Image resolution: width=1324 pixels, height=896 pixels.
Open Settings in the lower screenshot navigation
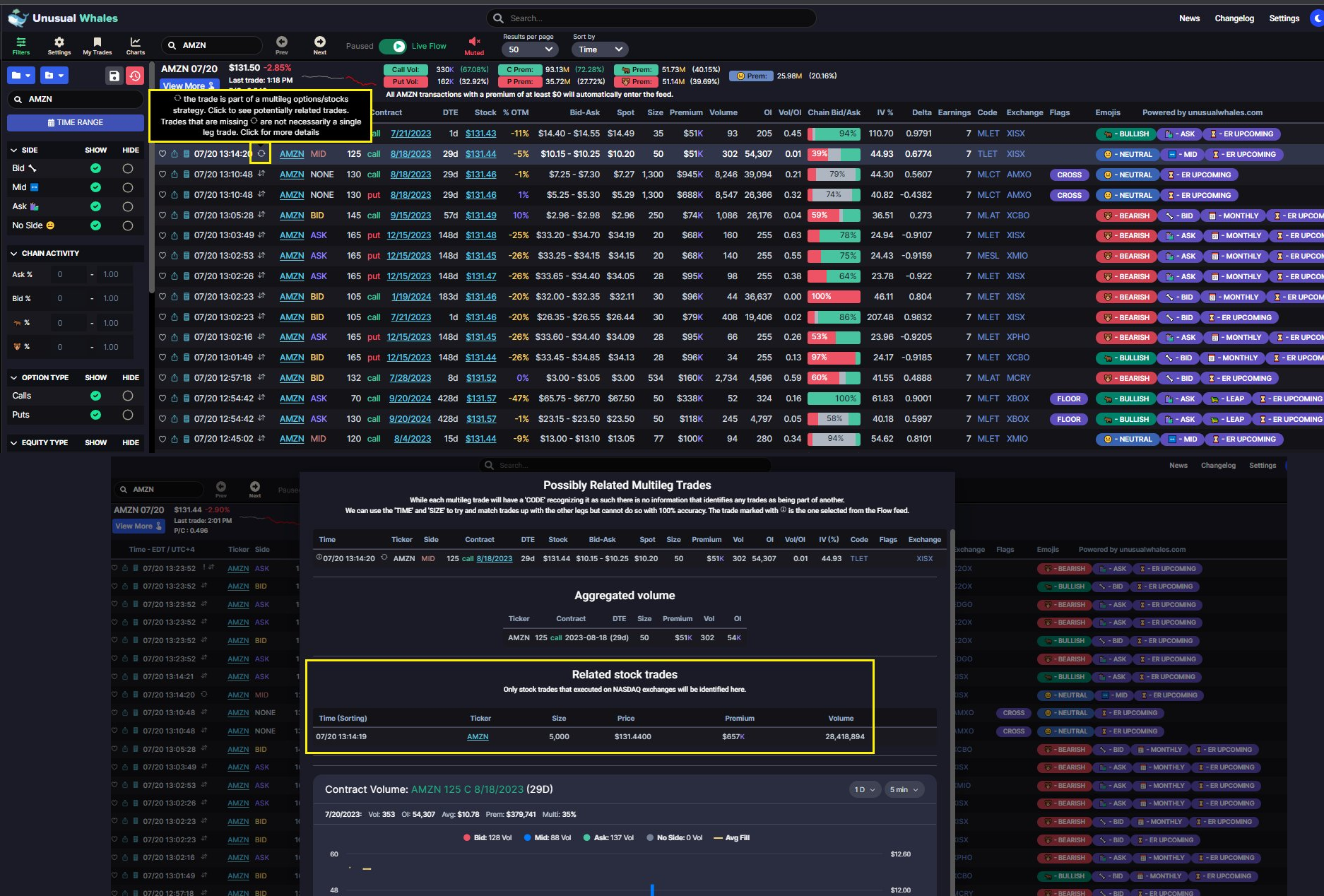click(1263, 465)
